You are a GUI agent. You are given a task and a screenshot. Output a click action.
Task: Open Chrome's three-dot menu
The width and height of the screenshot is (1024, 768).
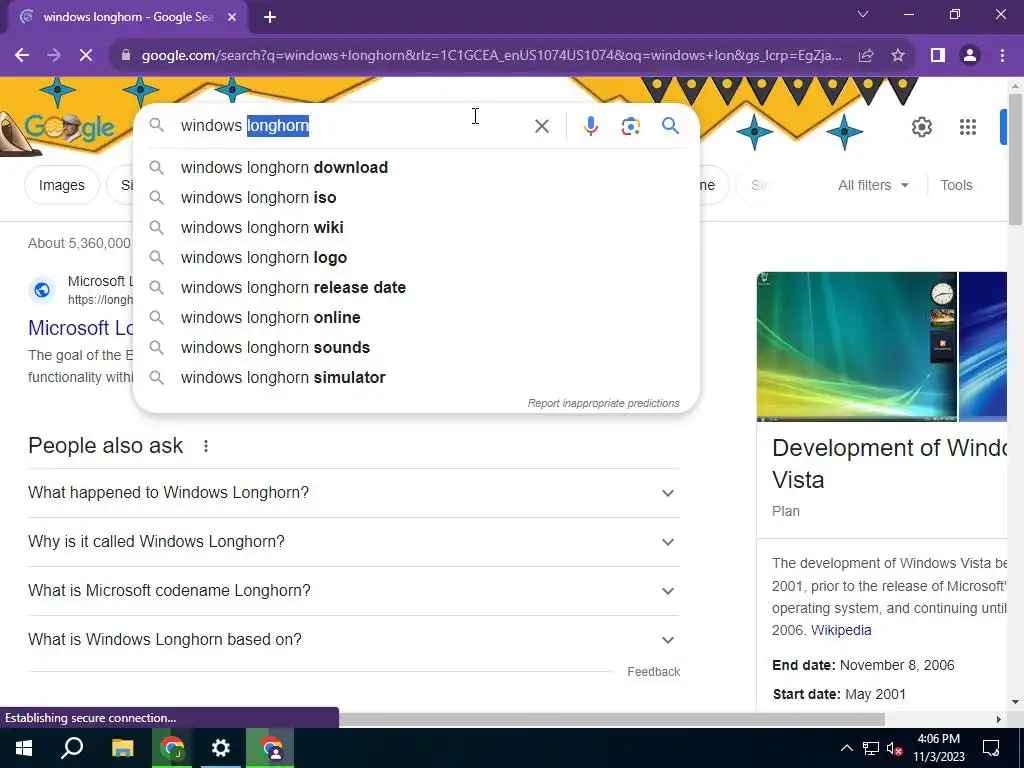1002,56
